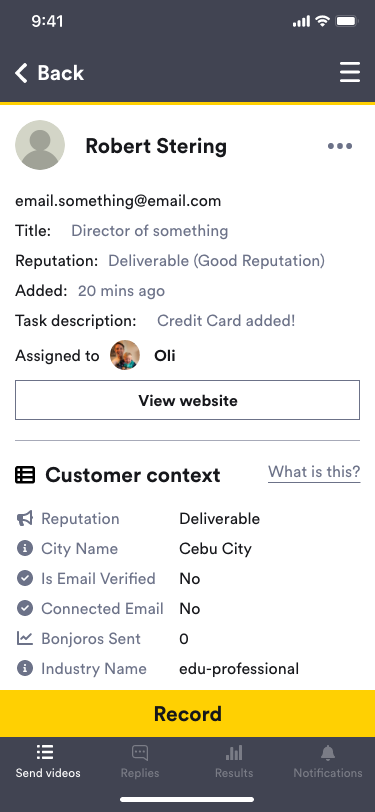Image resolution: width=375 pixels, height=812 pixels.
Task: Tap the checkmark icon beside Is Email Verified
Action: coord(25,578)
